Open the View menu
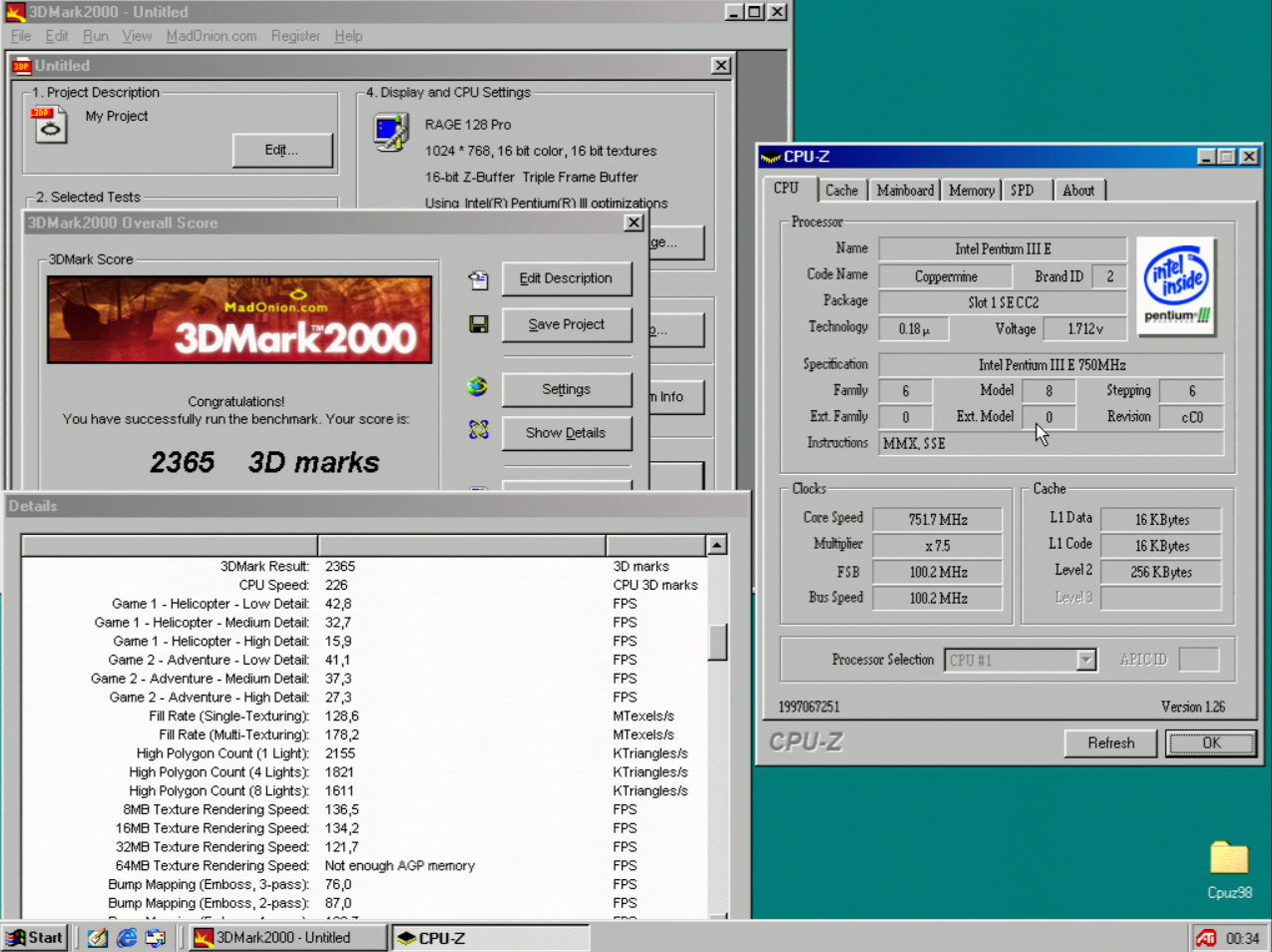This screenshot has height=952, width=1272. click(x=137, y=36)
